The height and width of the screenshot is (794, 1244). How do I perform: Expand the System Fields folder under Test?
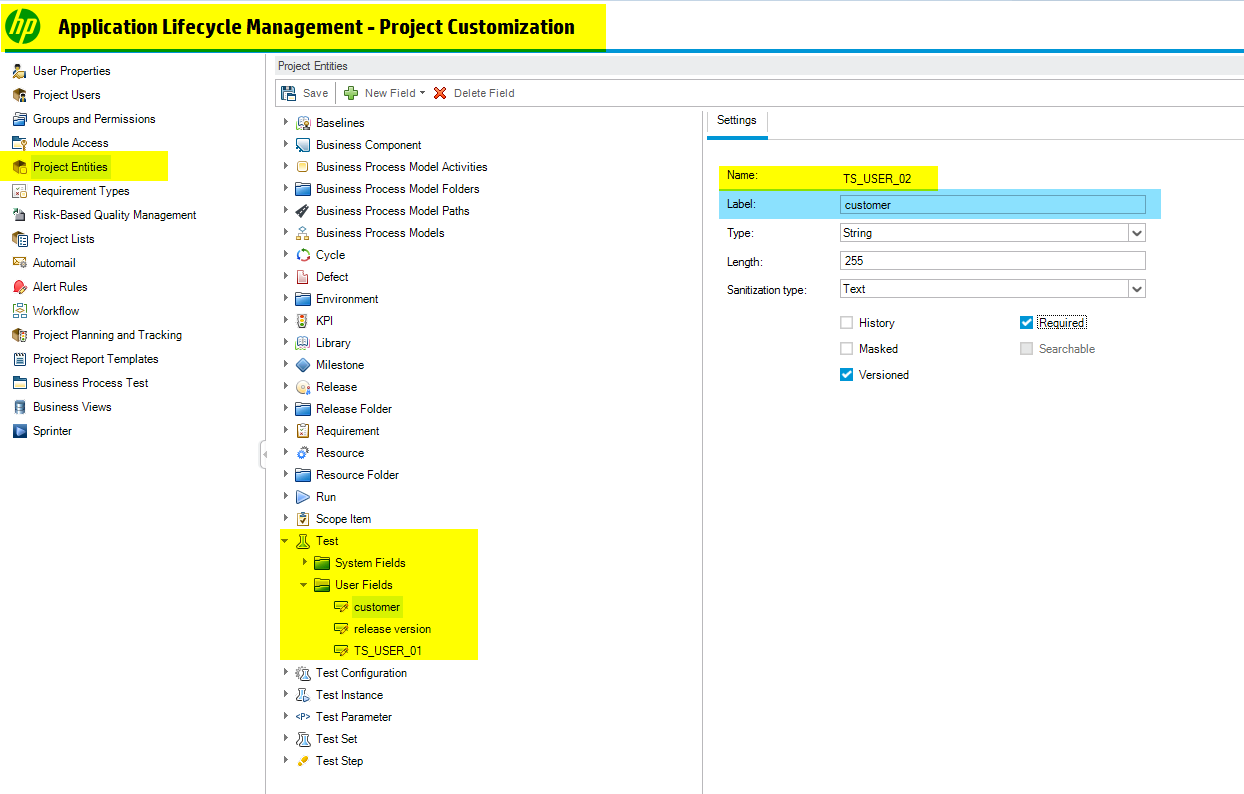(306, 562)
